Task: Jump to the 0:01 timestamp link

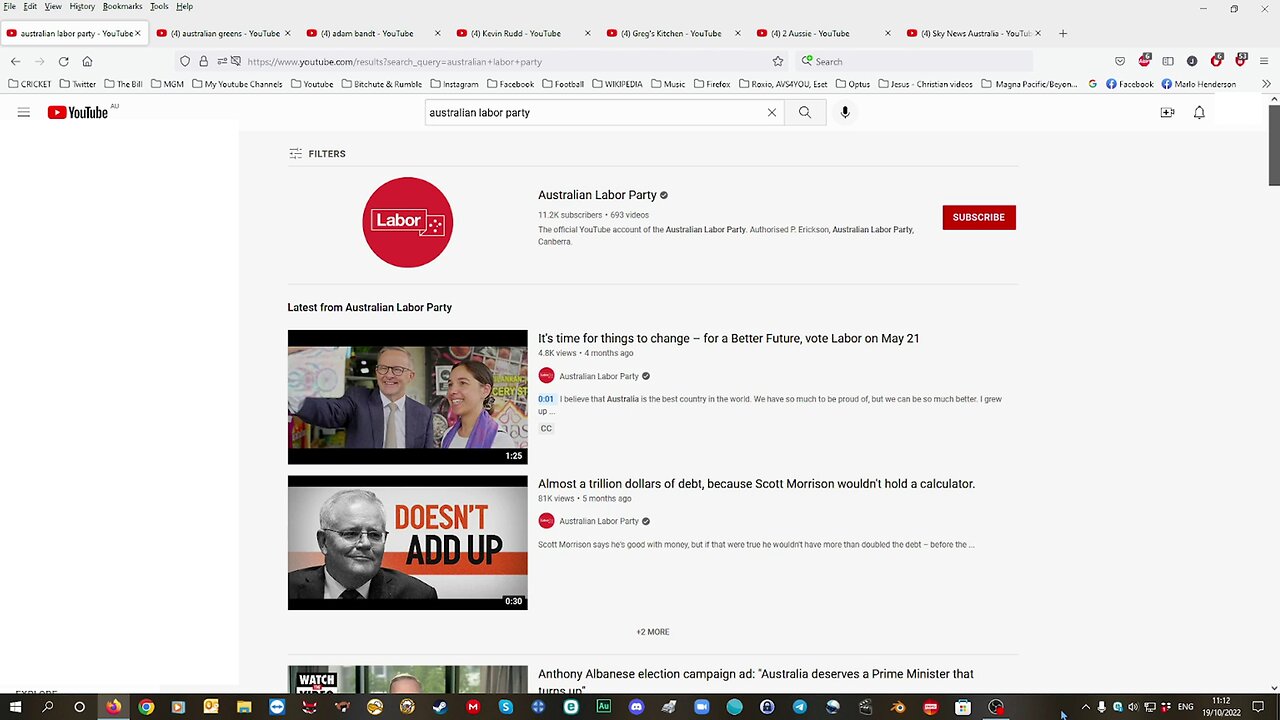Action: pyautogui.click(x=546, y=399)
